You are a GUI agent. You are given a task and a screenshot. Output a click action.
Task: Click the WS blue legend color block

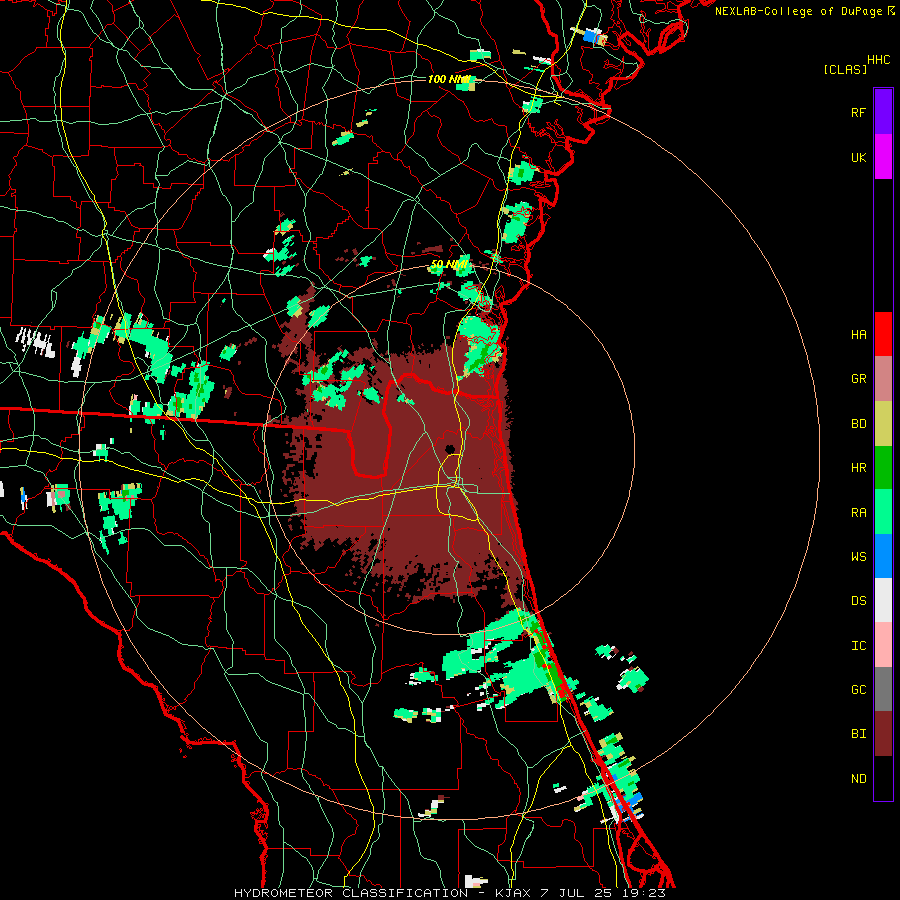point(883,556)
